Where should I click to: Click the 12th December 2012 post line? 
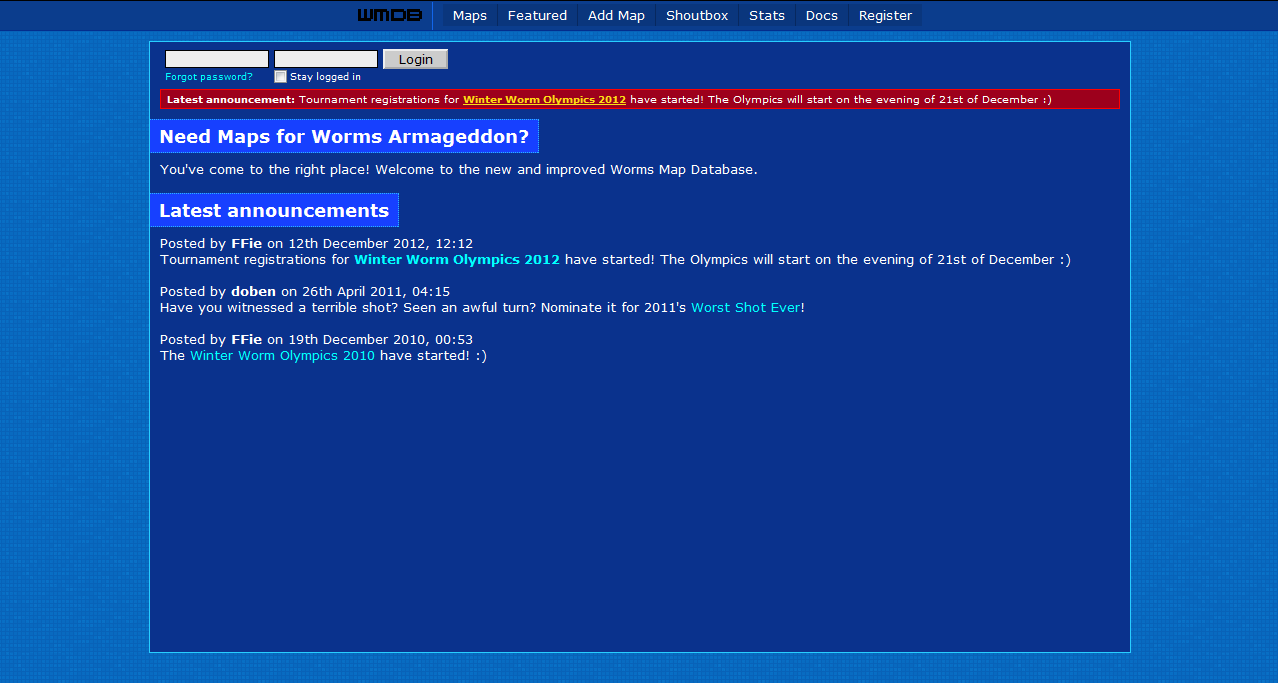tap(316, 243)
